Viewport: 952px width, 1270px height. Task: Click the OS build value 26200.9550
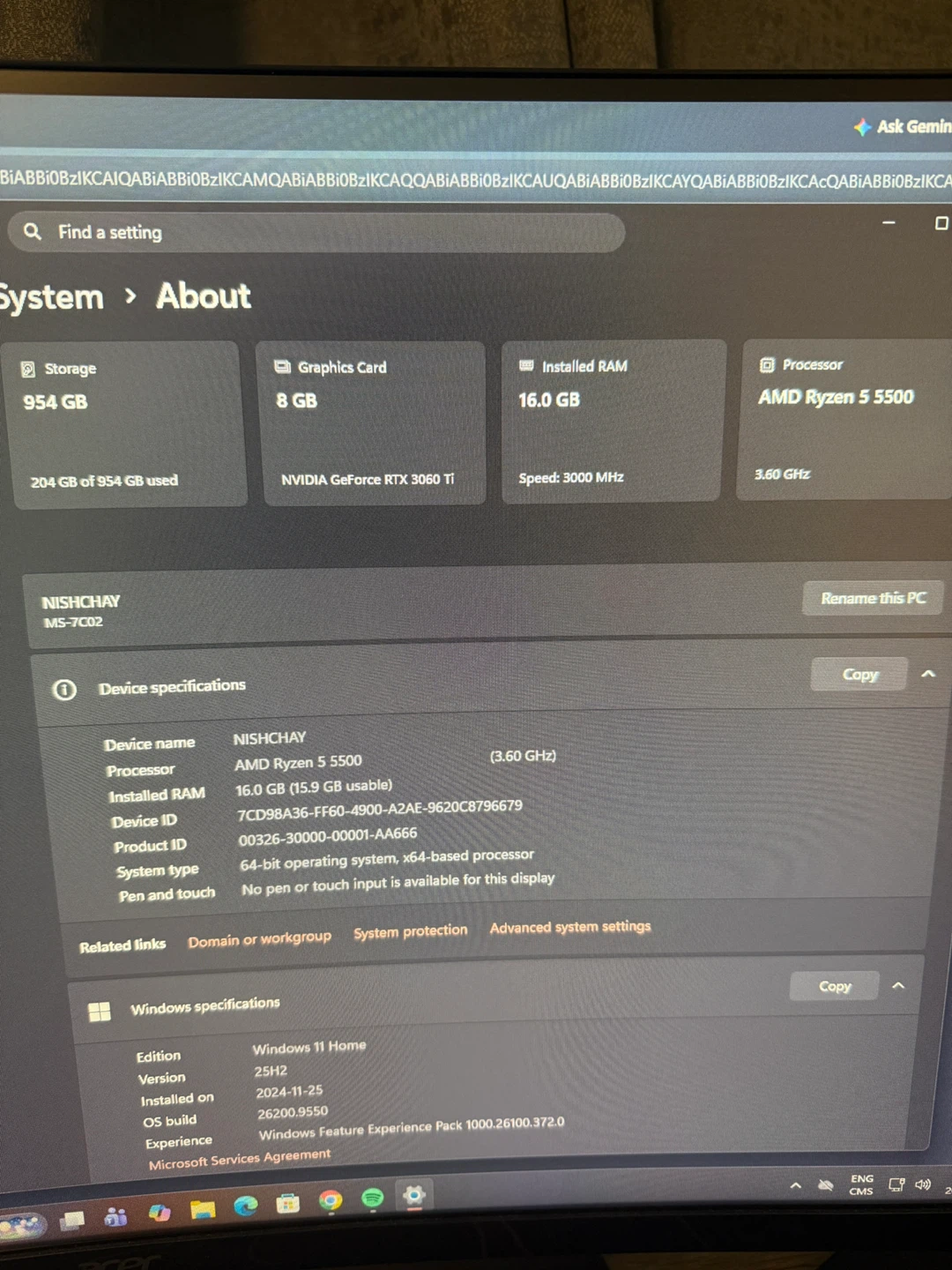293,1113
